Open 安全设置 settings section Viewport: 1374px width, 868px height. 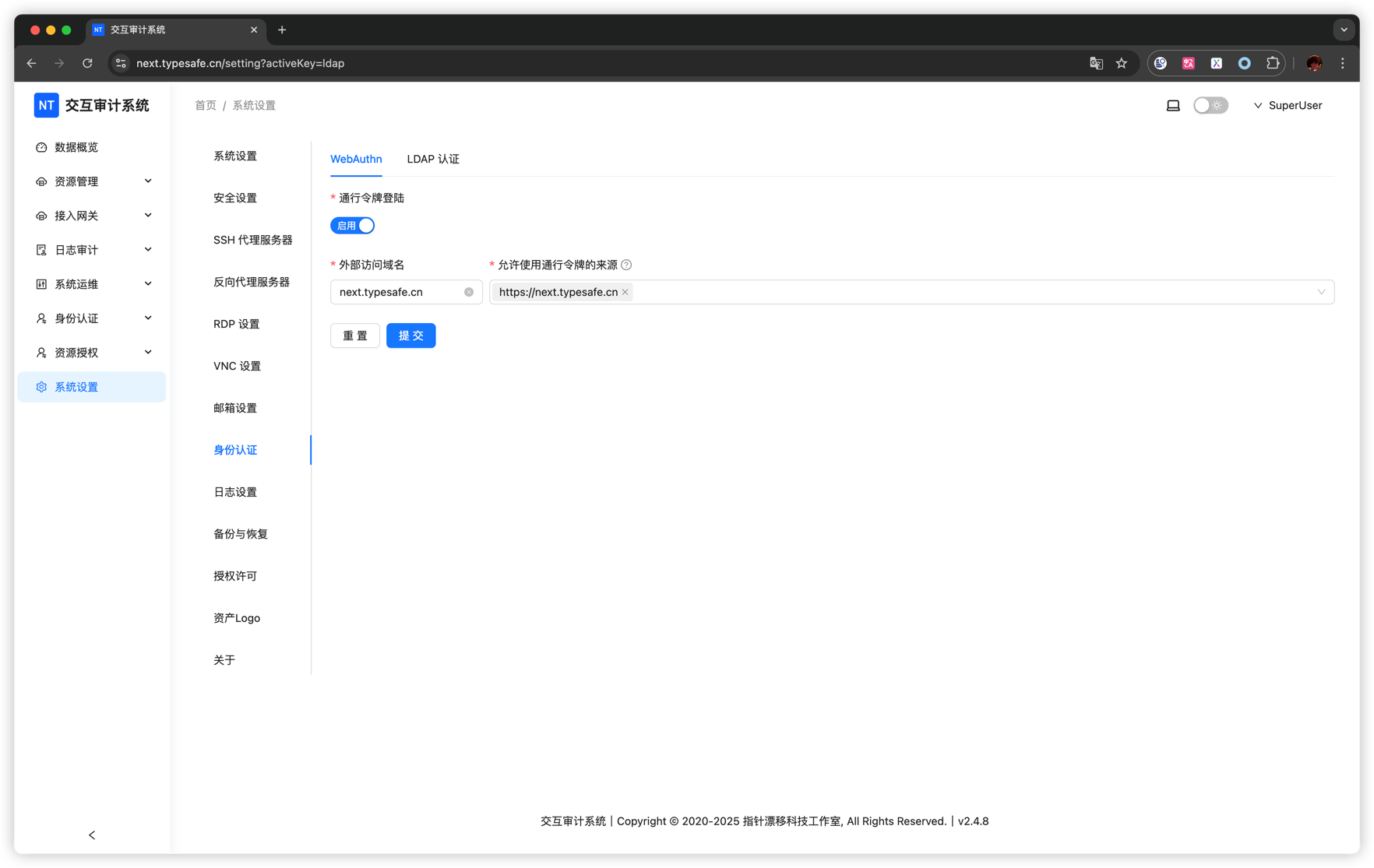tap(235, 198)
